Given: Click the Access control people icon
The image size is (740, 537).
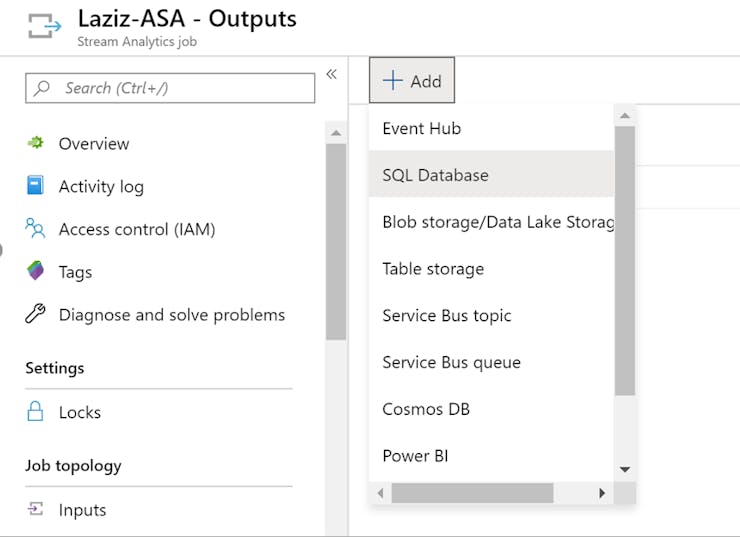Looking at the screenshot, I should pos(36,229).
